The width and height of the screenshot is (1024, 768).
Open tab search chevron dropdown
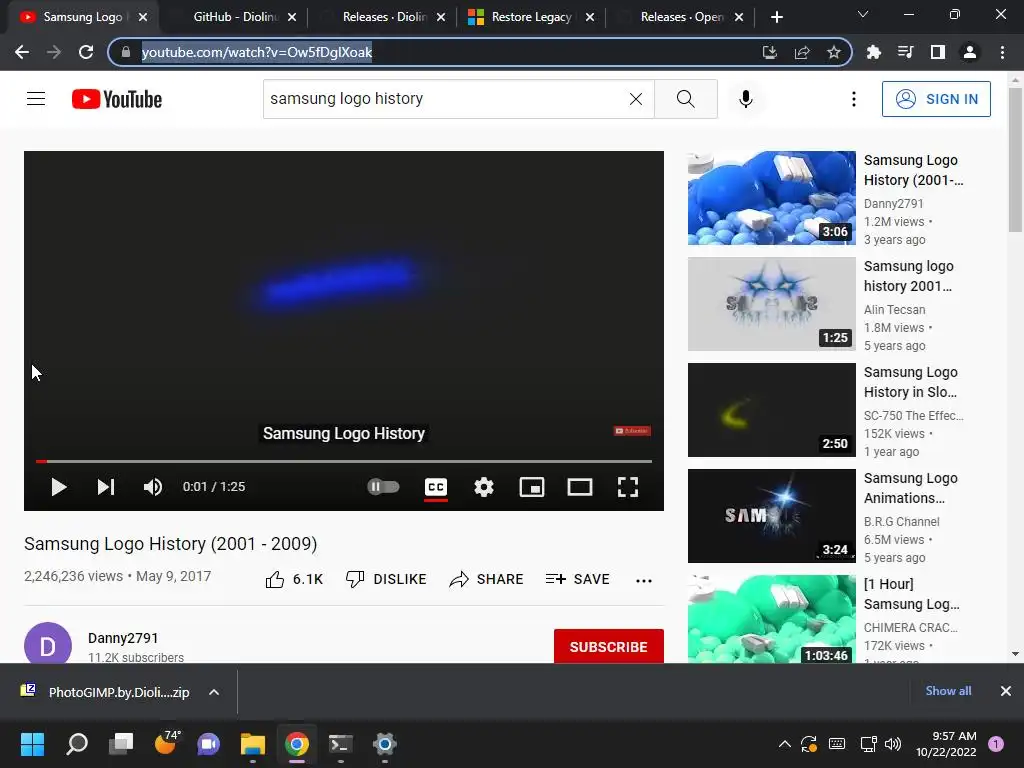[863, 14]
